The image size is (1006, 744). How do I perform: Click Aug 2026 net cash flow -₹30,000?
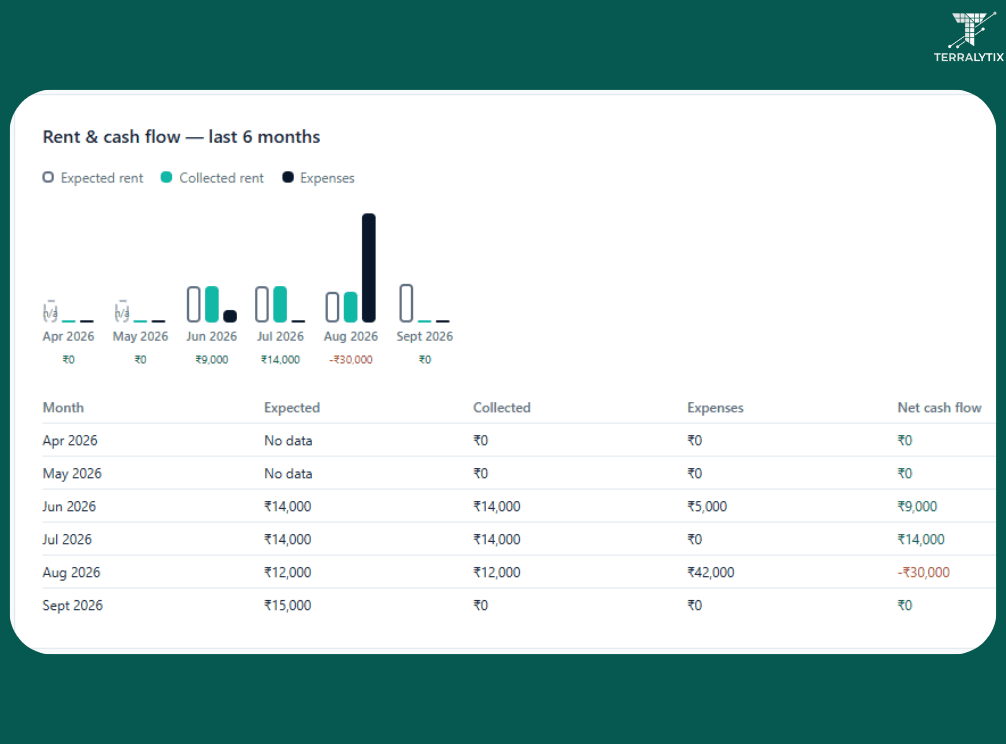click(923, 572)
